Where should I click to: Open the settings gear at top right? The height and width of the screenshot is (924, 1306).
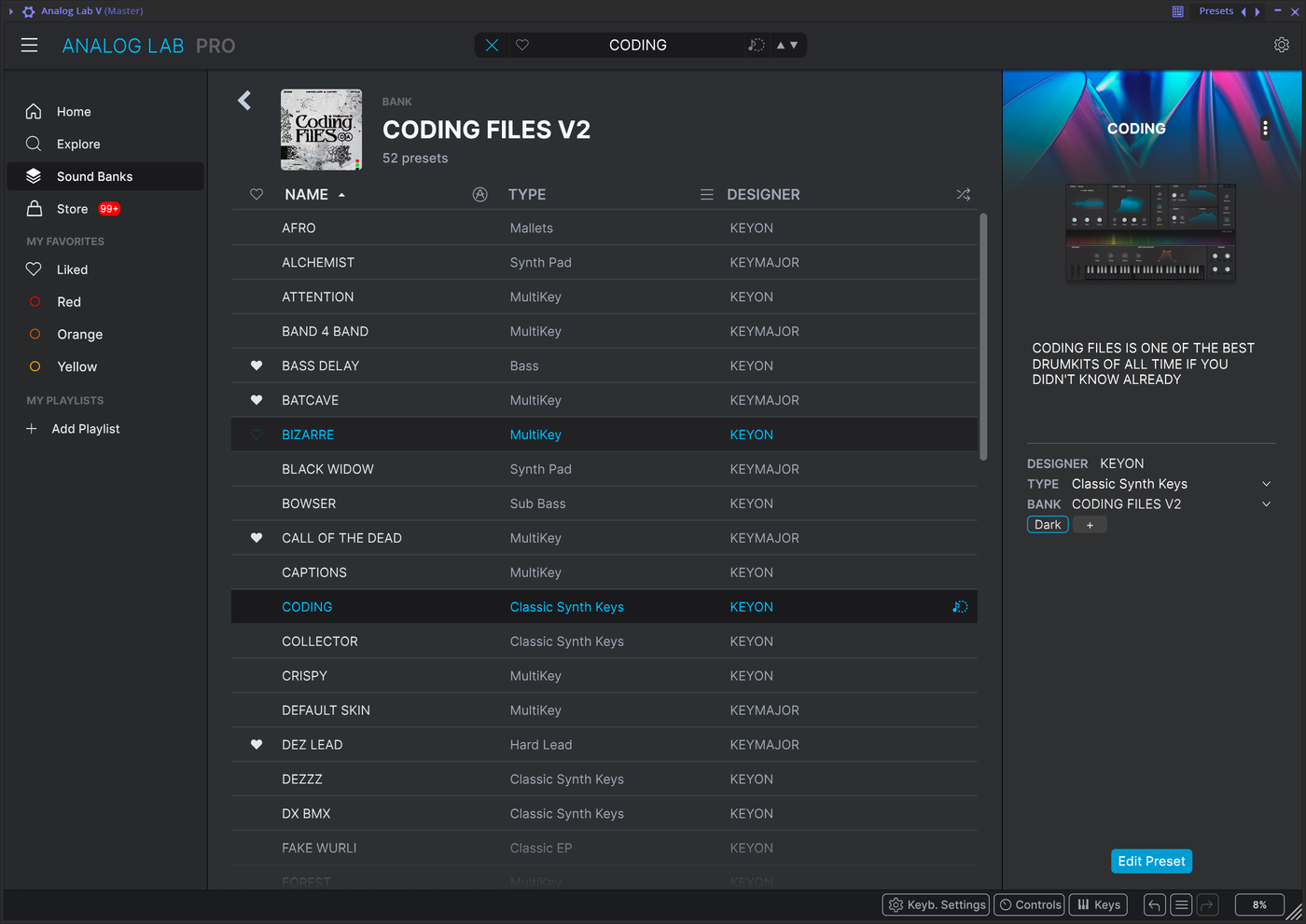[1282, 45]
